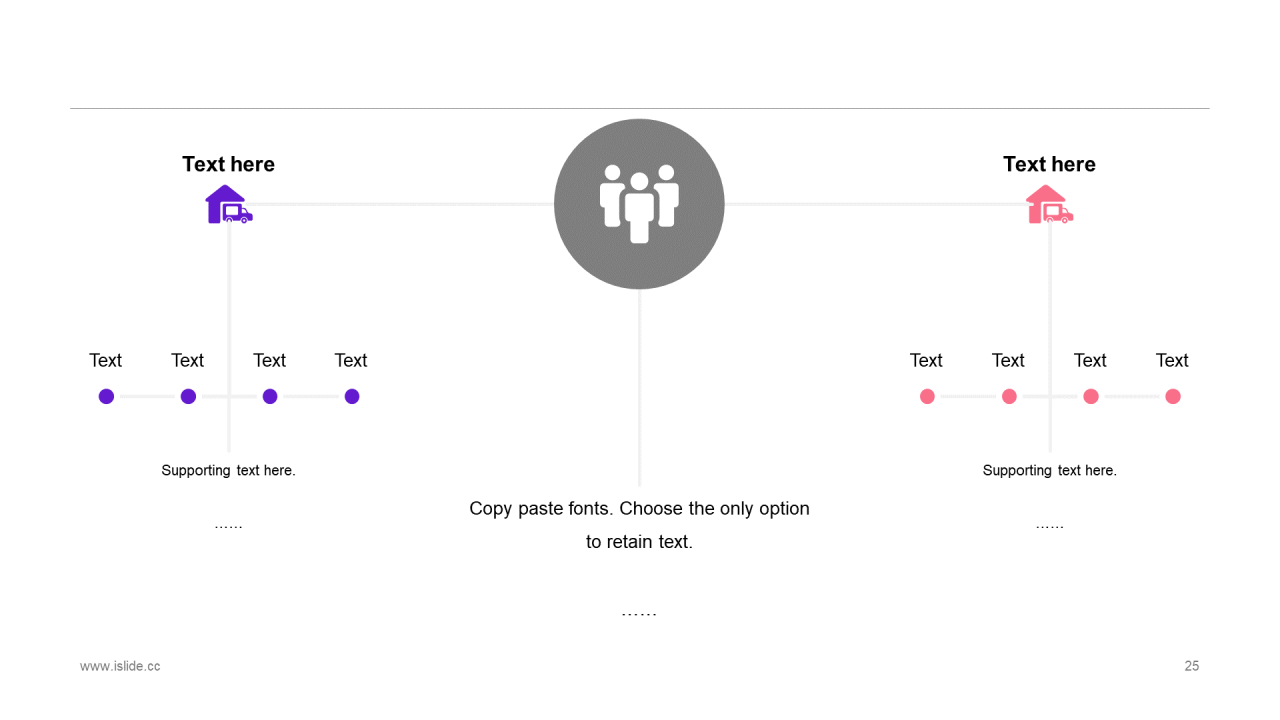
Task: Select the second purple timeline dot
Action: (188, 396)
